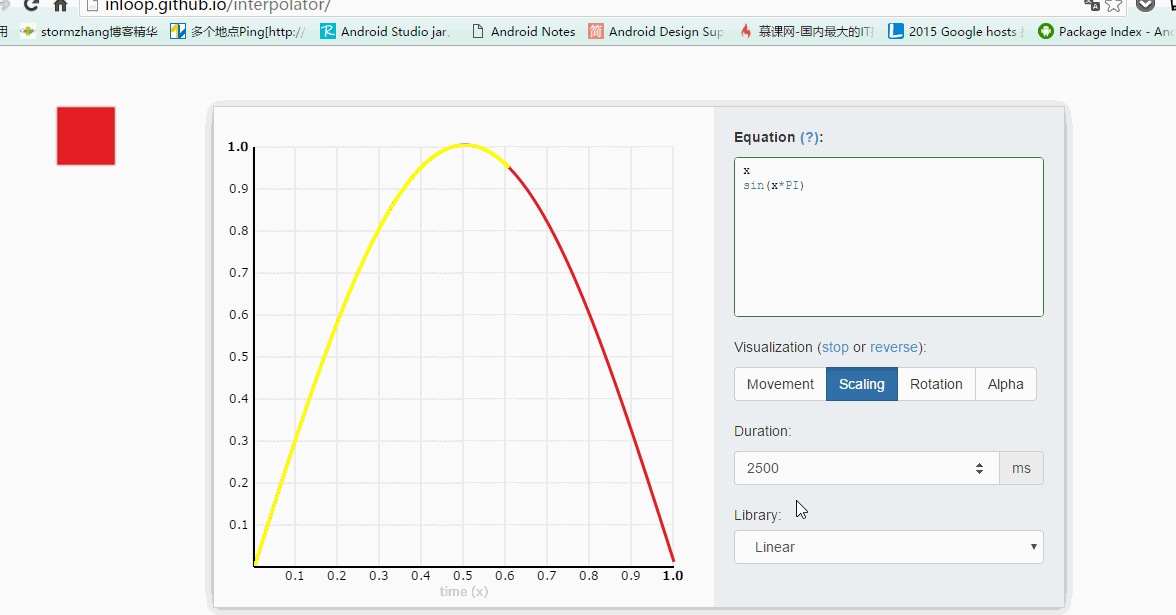Select the Rotation visualization mode
This screenshot has width=1176, height=615.
point(936,384)
